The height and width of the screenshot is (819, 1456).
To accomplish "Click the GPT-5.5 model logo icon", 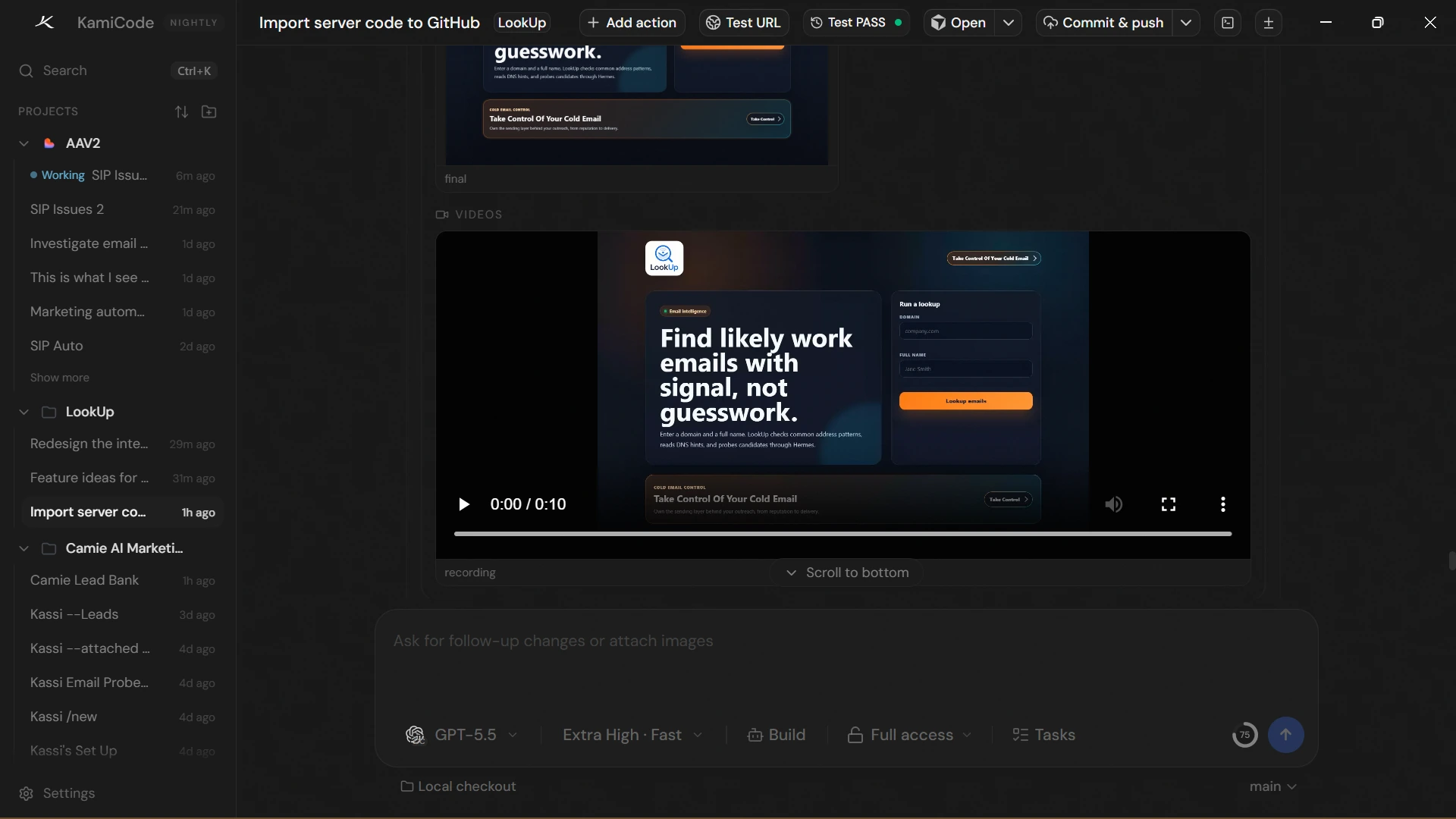I will tap(415, 735).
